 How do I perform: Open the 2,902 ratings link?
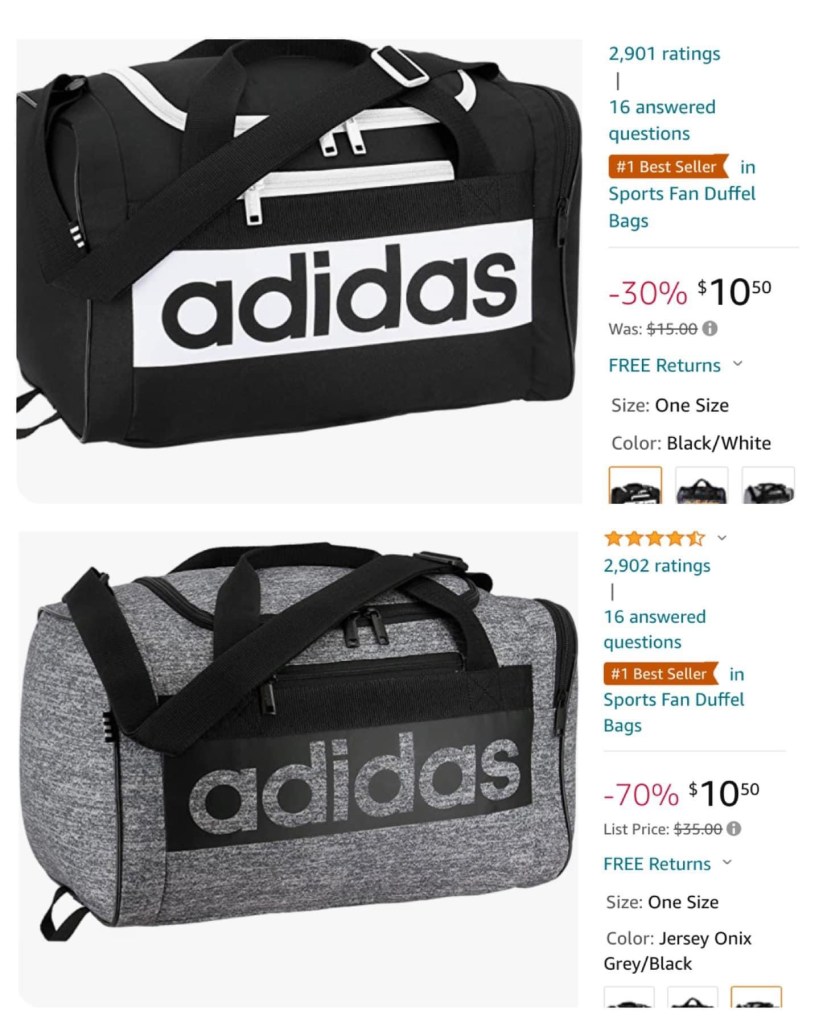(657, 566)
